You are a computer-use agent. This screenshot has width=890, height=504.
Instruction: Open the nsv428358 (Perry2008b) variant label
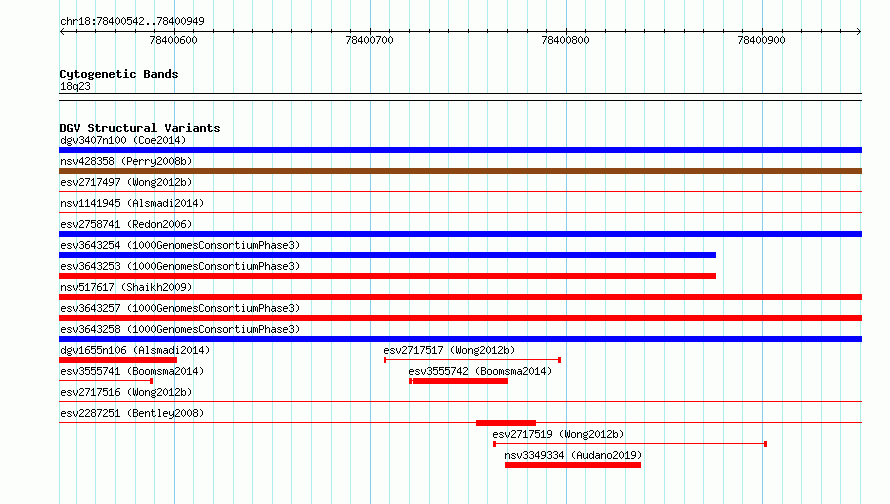pyautogui.click(x=126, y=161)
